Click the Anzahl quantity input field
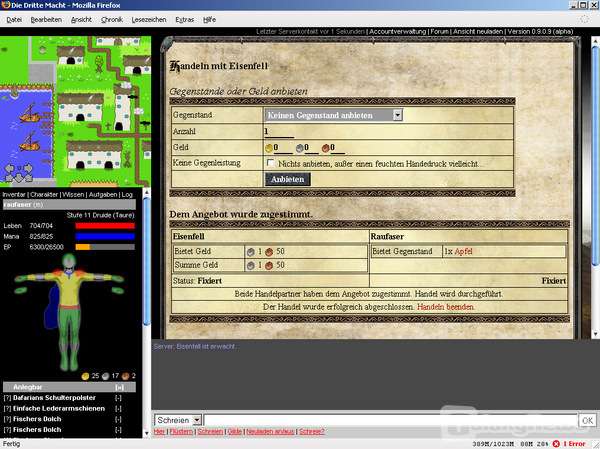600x449 pixels. (279, 132)
